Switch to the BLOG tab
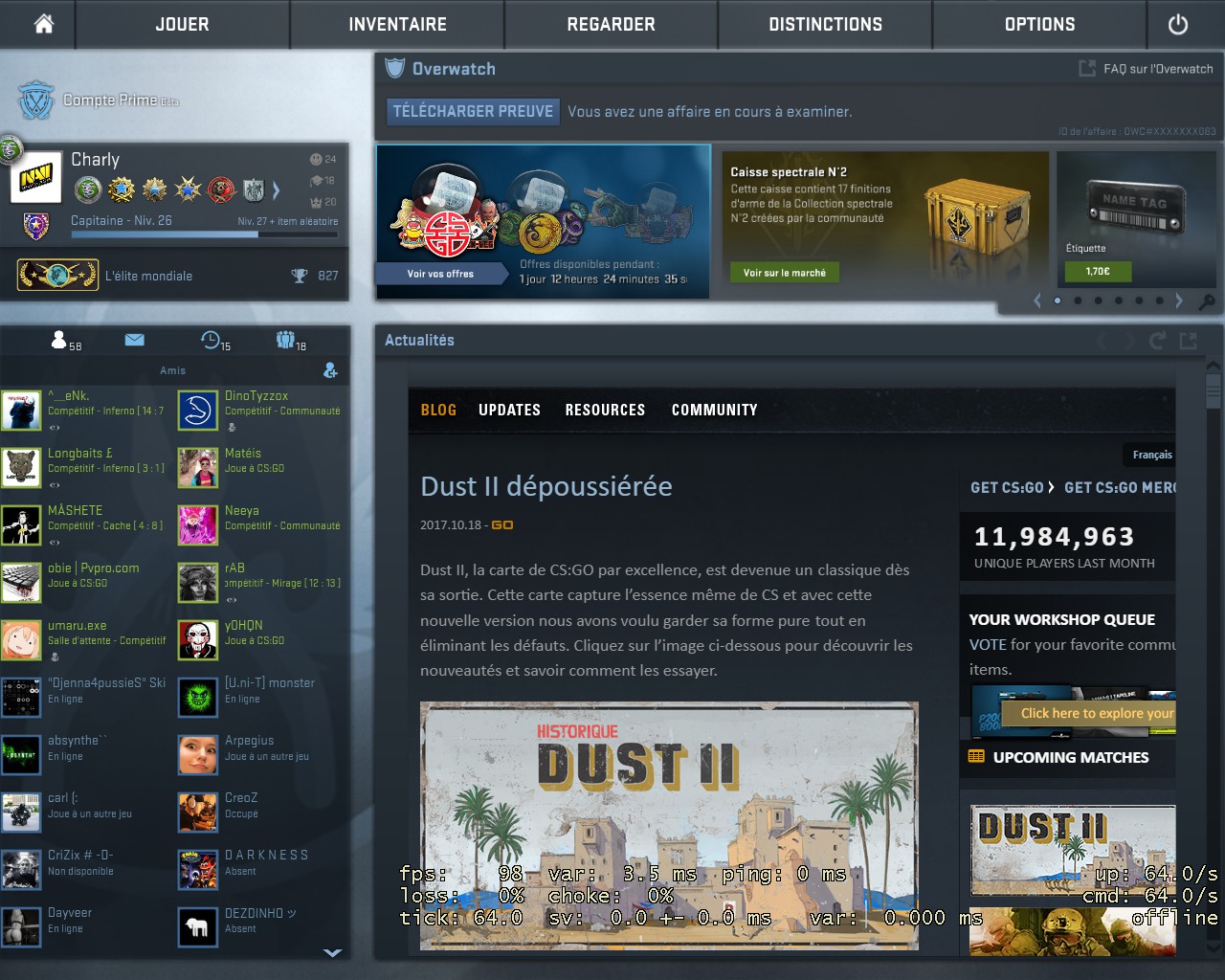Viewport: 1225px width, 980px height. (438, 410)
